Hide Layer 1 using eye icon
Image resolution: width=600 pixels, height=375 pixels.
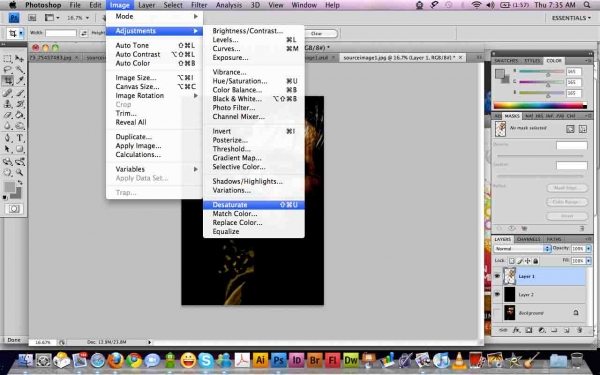tap(497, 276)
